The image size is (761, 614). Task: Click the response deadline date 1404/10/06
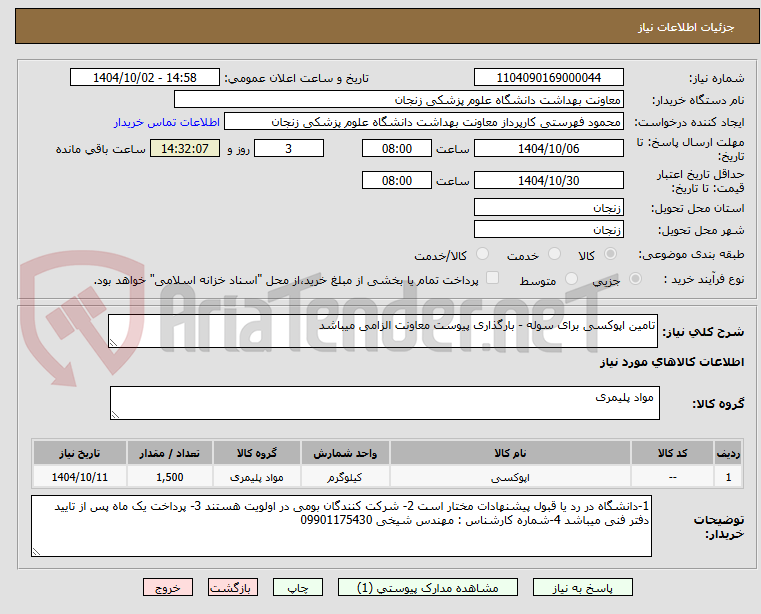[x=548, y=149]
